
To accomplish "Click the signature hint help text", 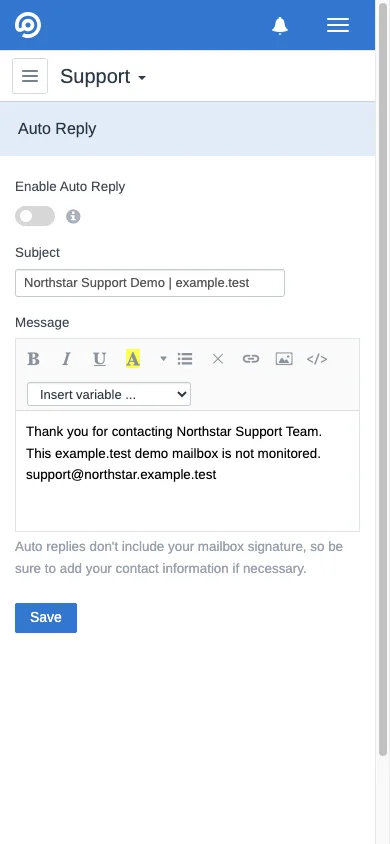I will click(179, 558).
